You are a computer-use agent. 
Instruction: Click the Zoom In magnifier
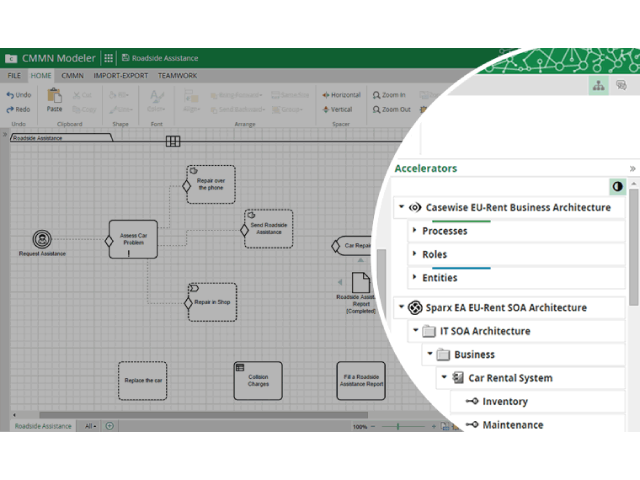(x=389, y=95)
